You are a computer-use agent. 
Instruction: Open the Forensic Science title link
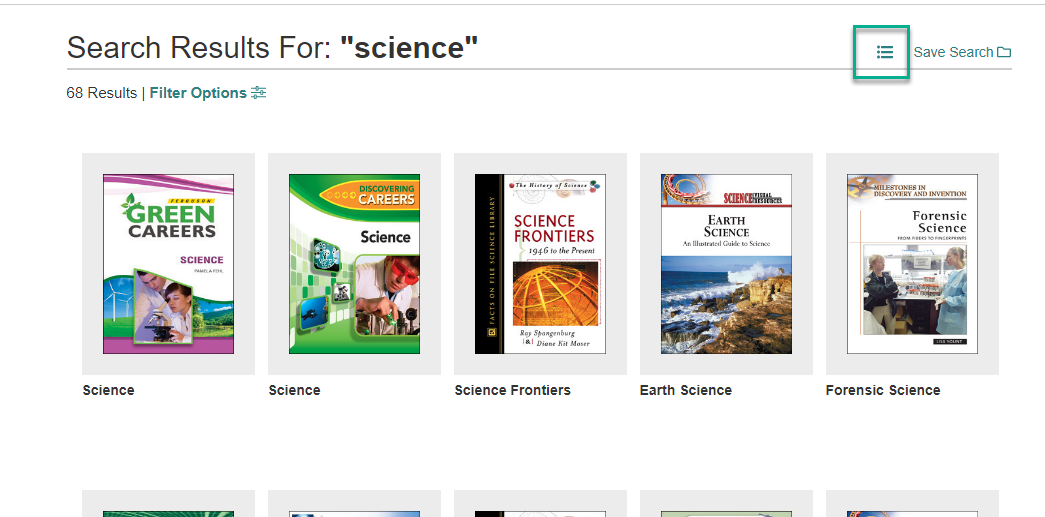(883, 390)
